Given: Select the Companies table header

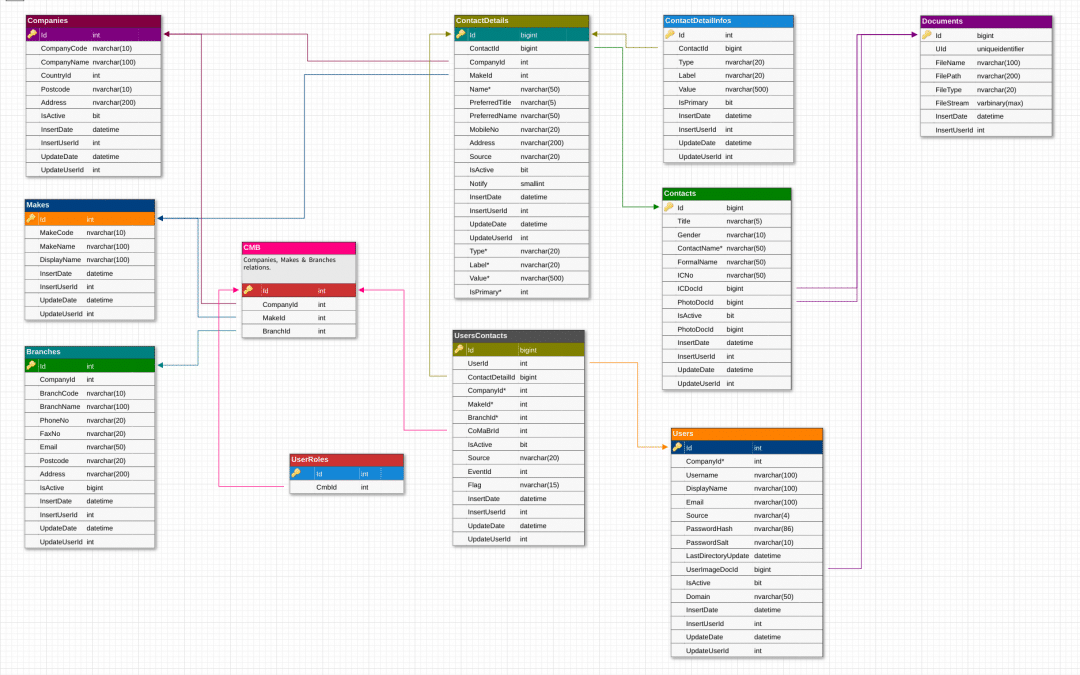Looking at the screenshot, I should tap(93, 21).
